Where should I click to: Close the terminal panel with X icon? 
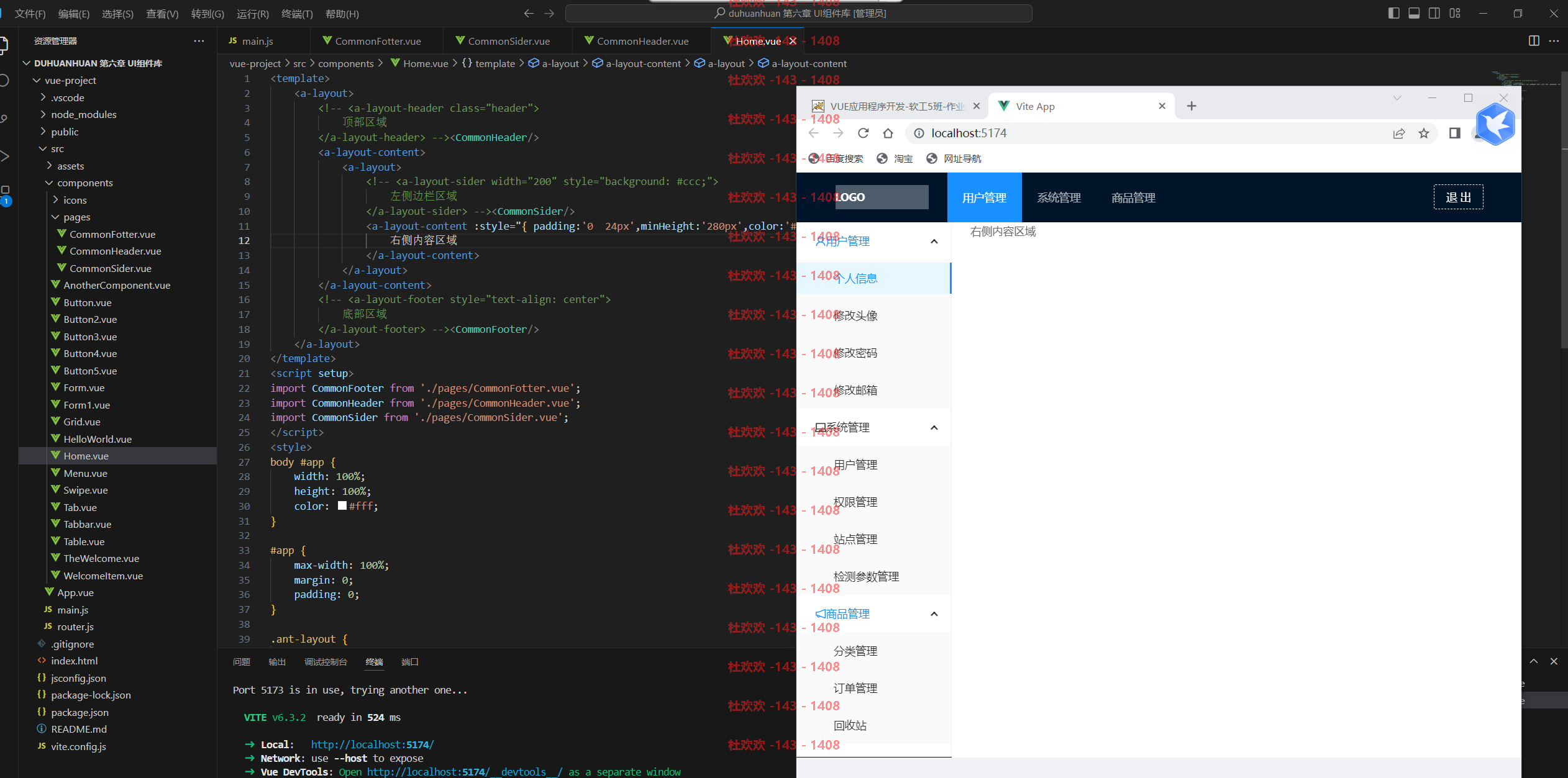pyautogui.click(x=1554, y=661)
